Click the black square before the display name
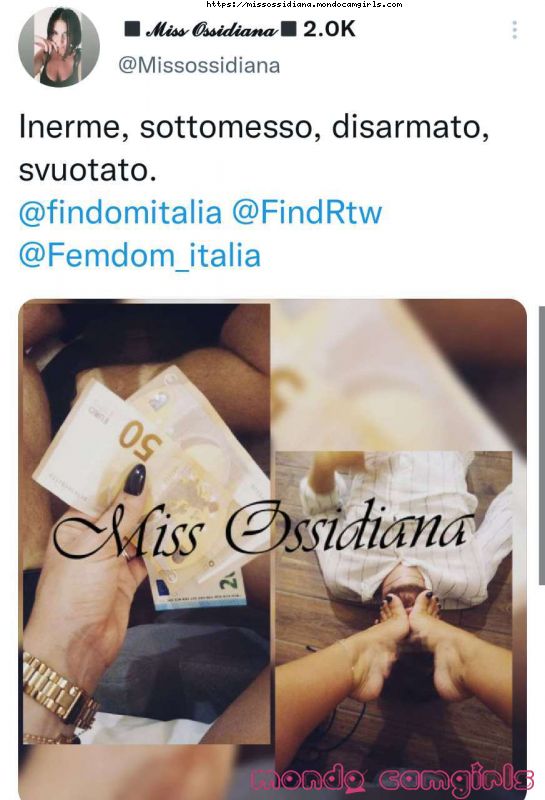Screen dimensions: 545x800 (x=133, y=30)
